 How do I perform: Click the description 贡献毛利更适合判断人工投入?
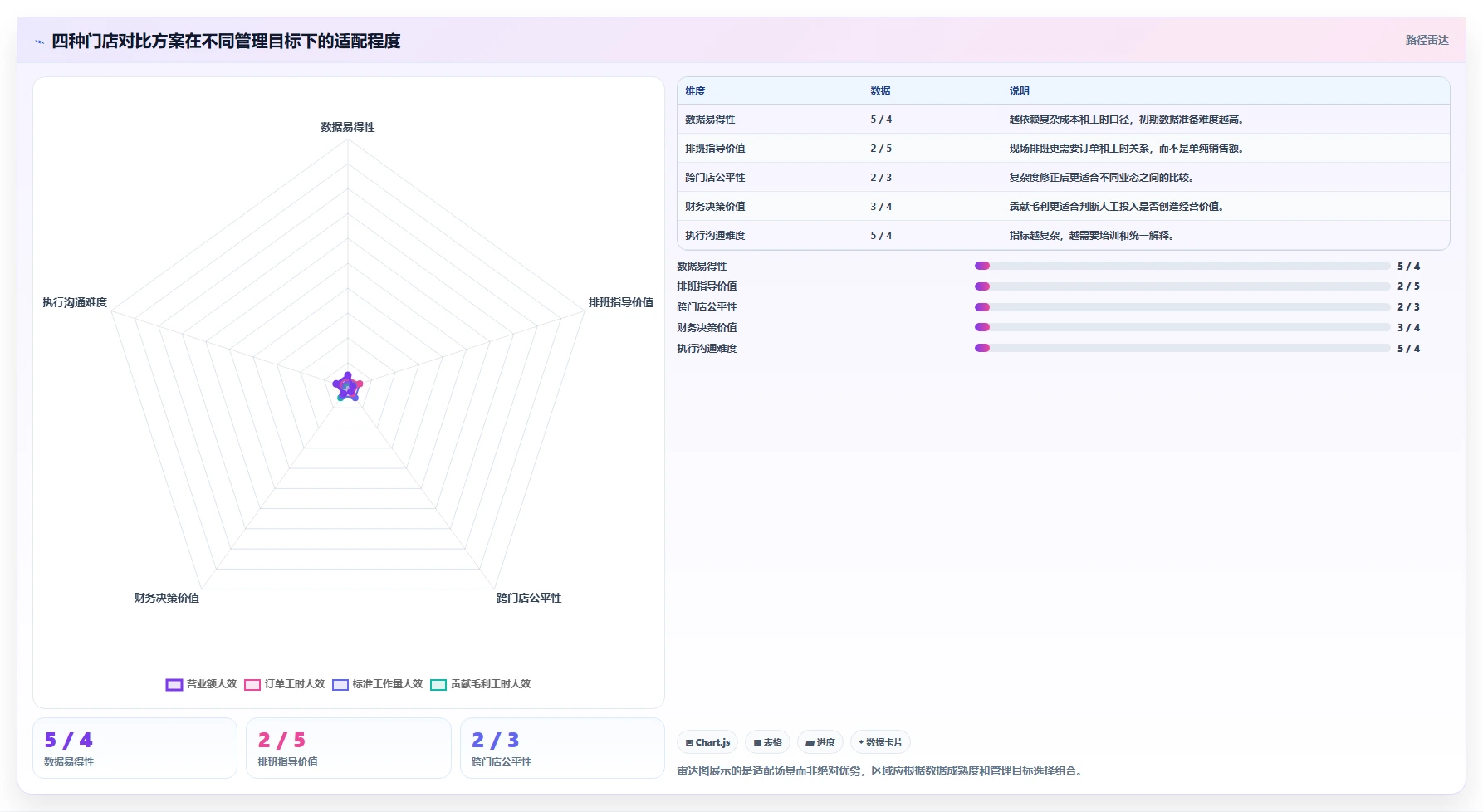[1117, 207]
